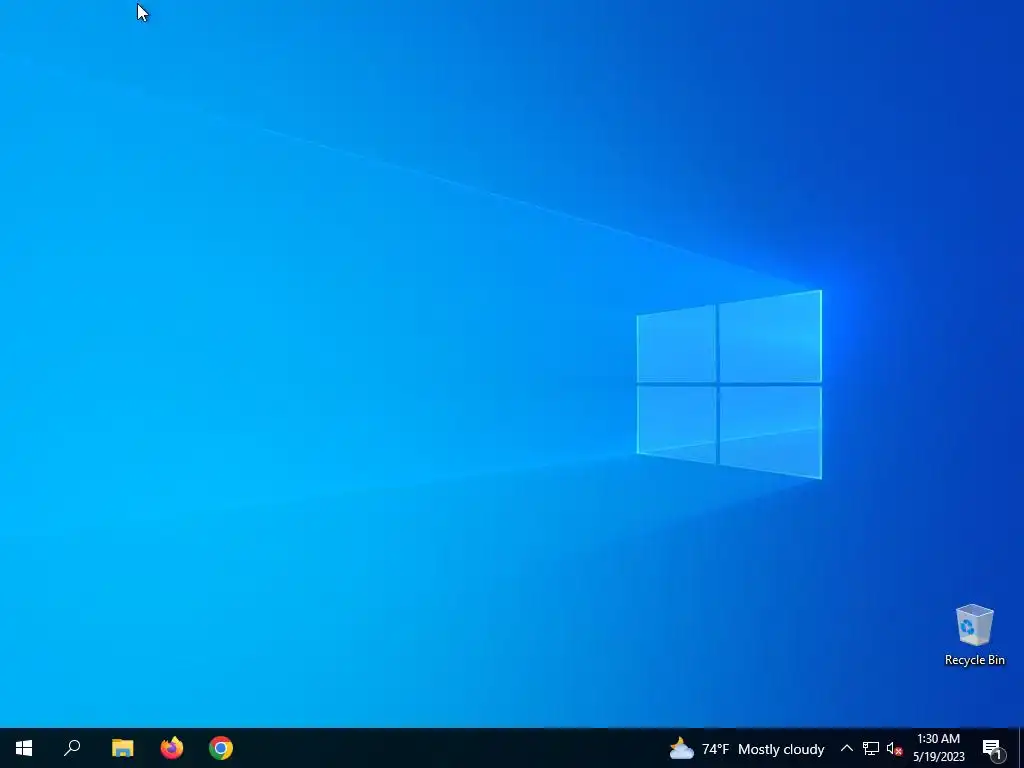The width and height of the screenshot is (1024, 768).
Task: Open the Action Center notifications icon
Action: click(x=993, y=748)
